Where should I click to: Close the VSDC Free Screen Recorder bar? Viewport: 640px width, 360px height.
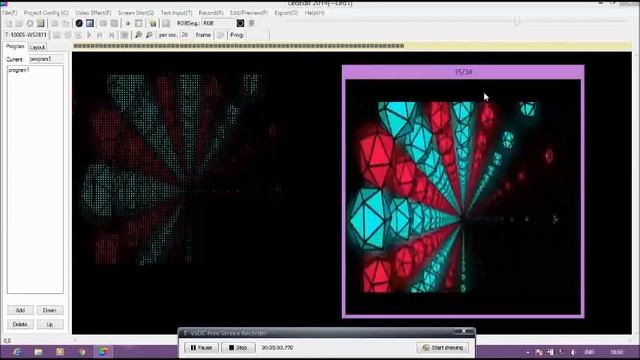464,331
